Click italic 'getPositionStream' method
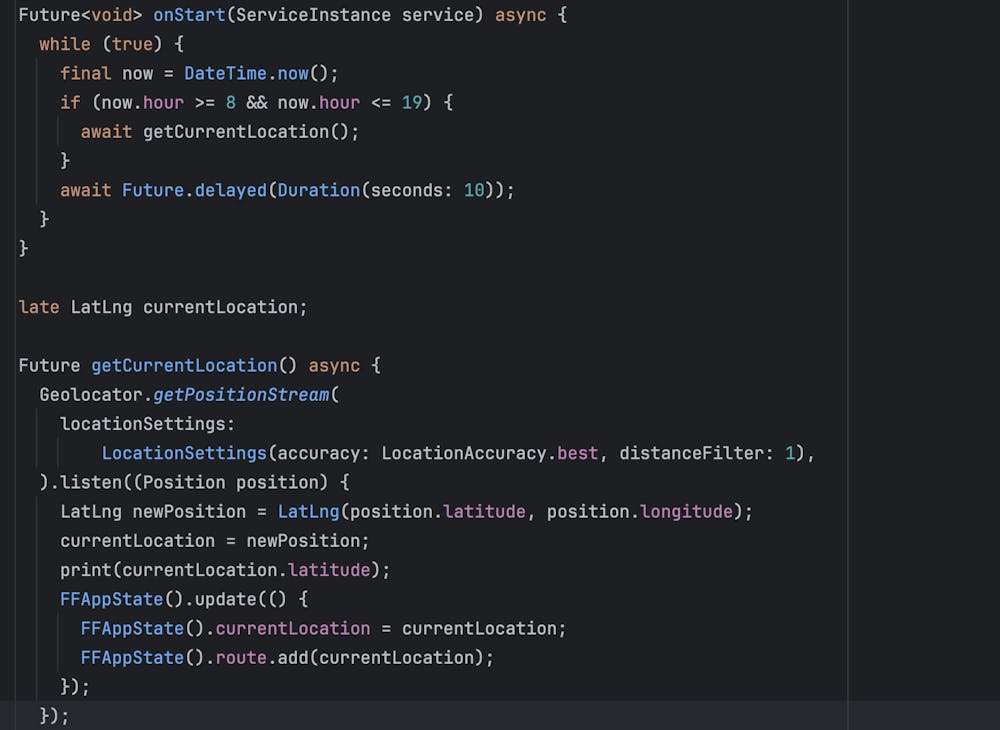Screen dimensions: 1000x730 tap(241, 395)
